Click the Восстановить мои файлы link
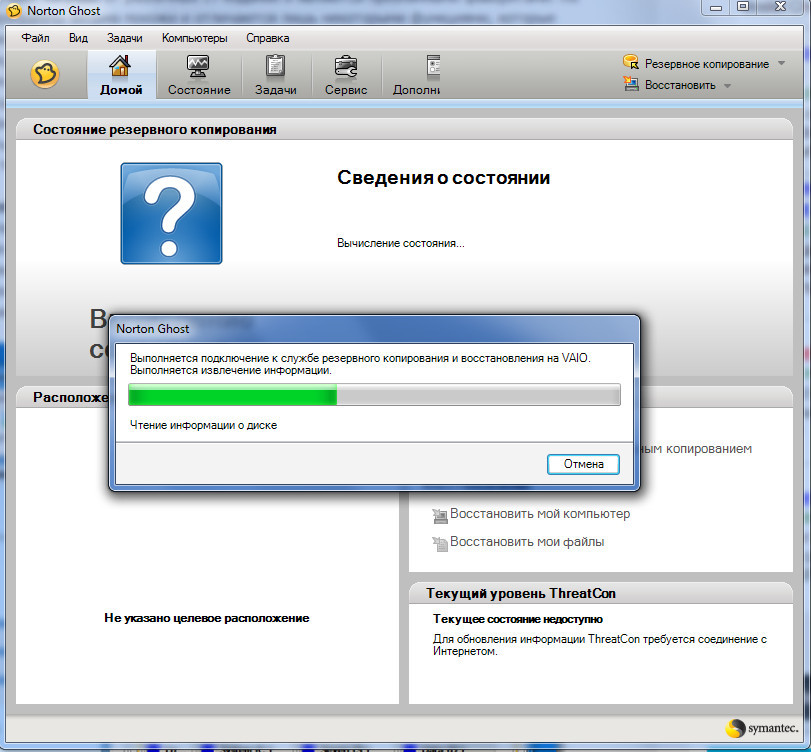The height and width of the screenshot is (752, 811). pos(527,542)
